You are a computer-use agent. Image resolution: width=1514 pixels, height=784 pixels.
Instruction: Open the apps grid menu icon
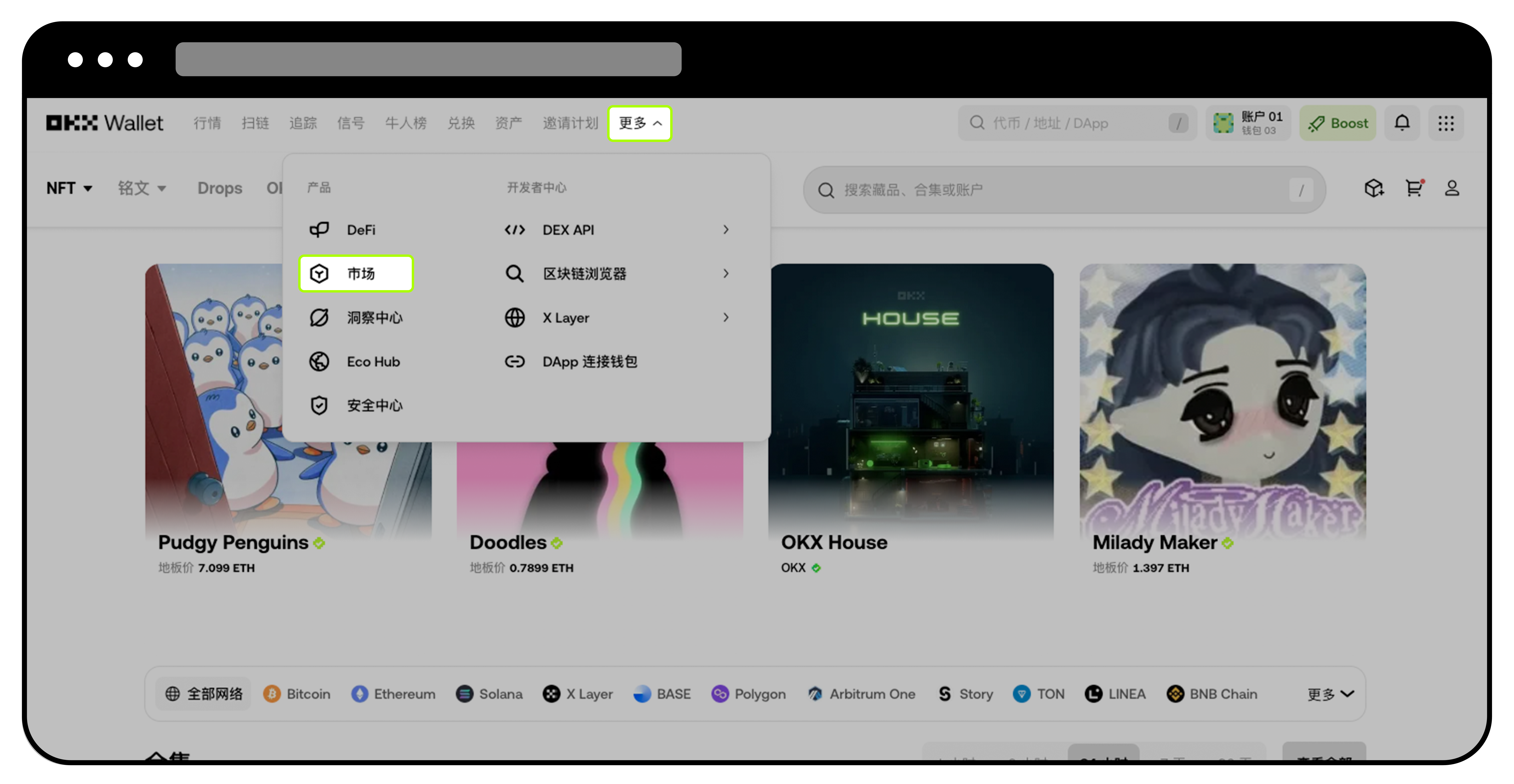[1446, 123]
